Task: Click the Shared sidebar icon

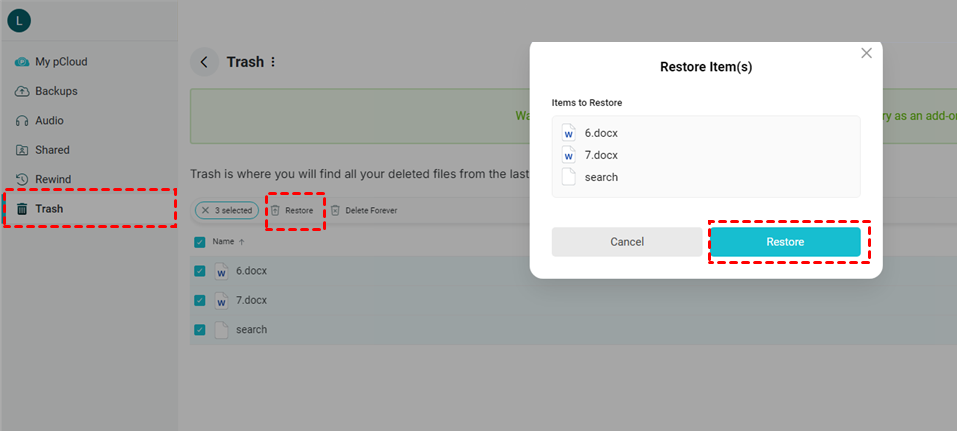Action: point(22,150)
